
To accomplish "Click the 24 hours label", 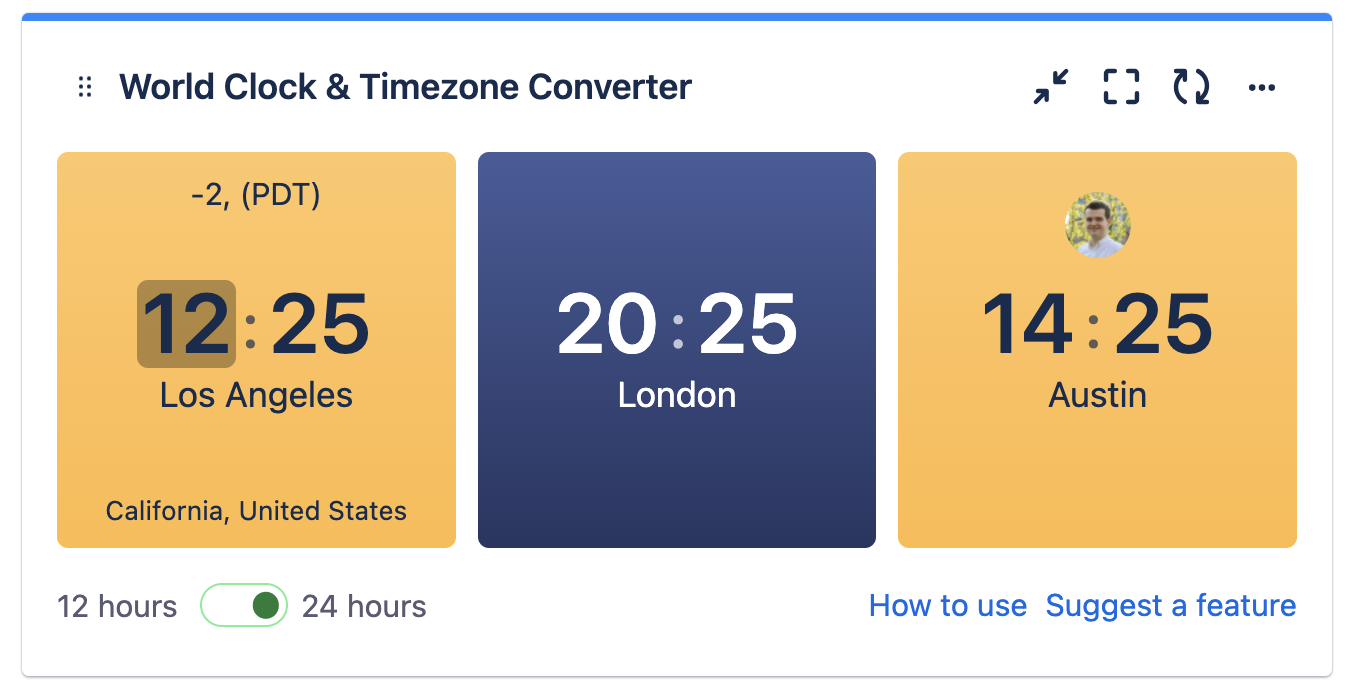I will [x=364, y=606].
